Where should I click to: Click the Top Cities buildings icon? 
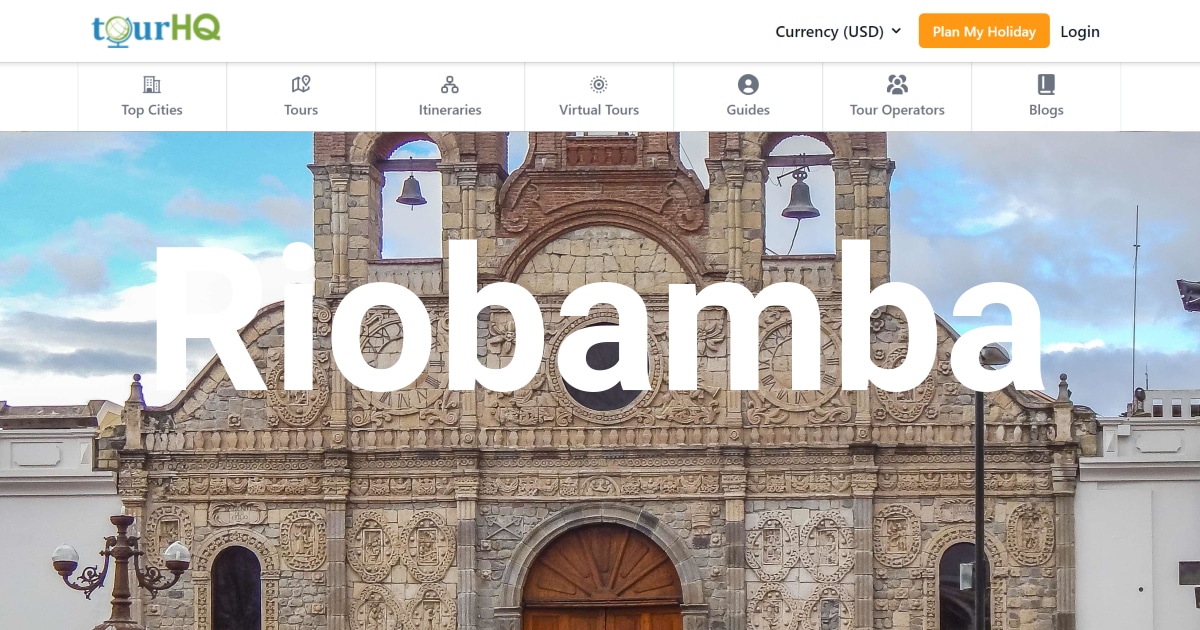(151, 84)
